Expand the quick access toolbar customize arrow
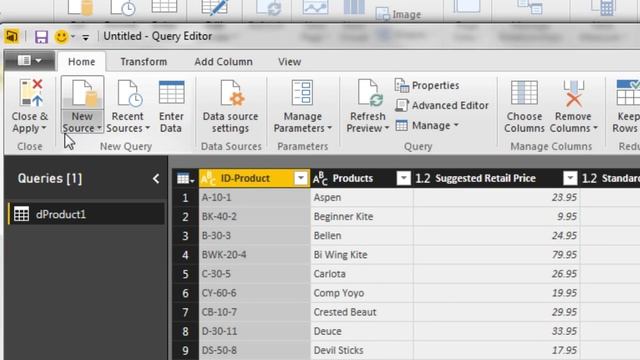Viewport: 640px width, 360px height. coord(85,38)
